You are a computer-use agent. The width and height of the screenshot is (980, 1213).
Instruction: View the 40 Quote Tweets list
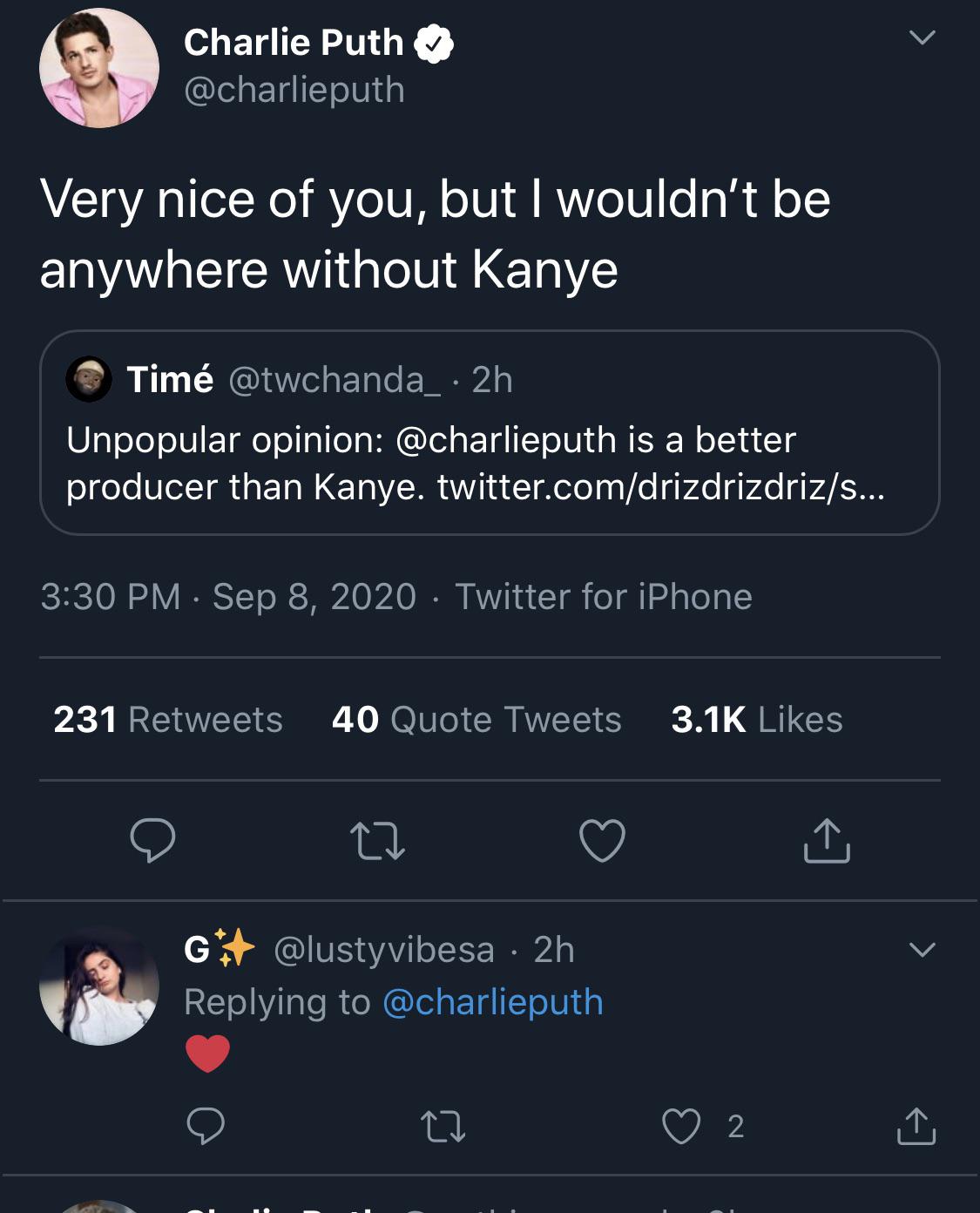click(x=476, y=720)
